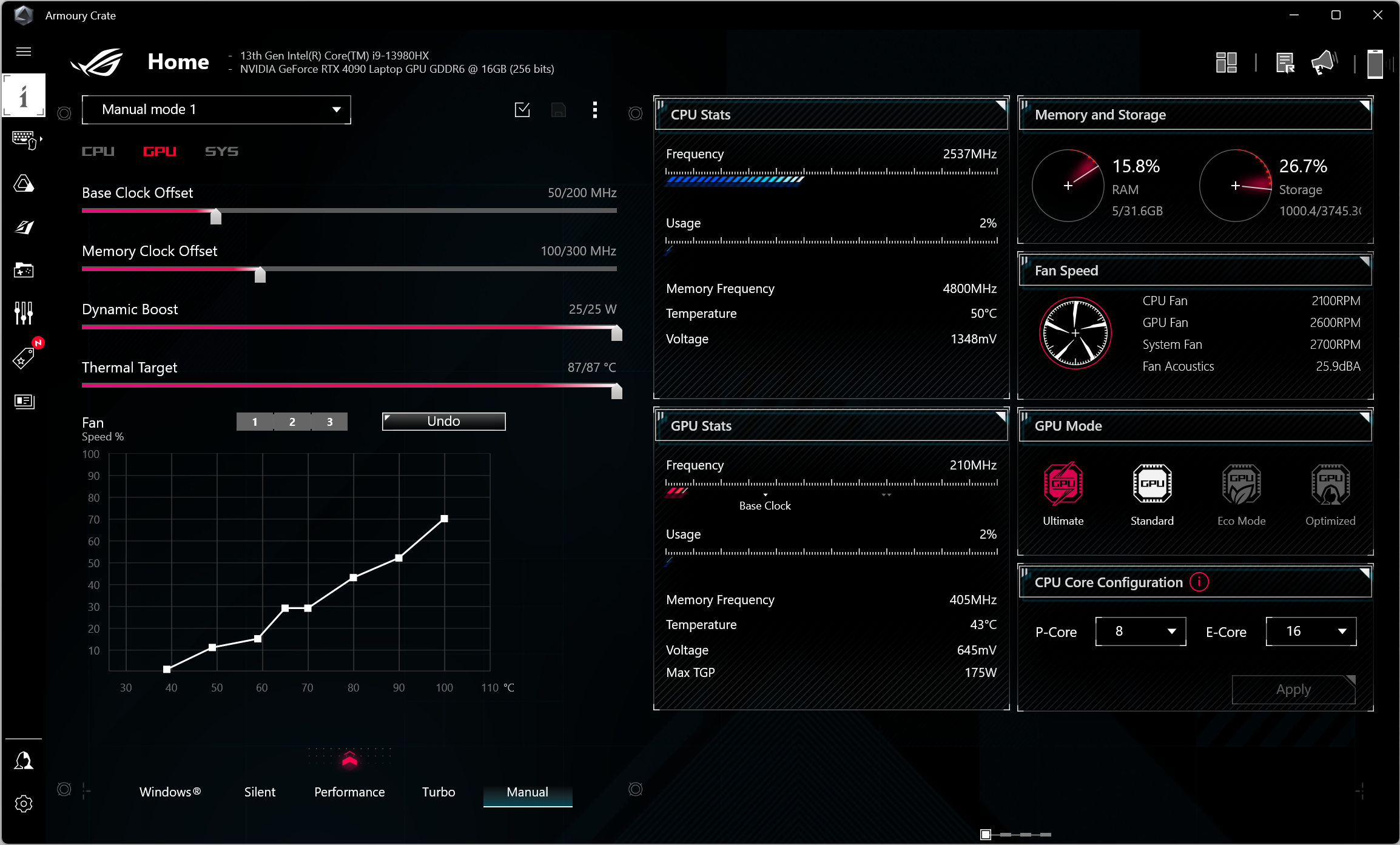Click the multi-select checkbox icon beside profile dropdown
Image resolution: width=1400 pixels, height=845 pixels.
tap(522, 110)
